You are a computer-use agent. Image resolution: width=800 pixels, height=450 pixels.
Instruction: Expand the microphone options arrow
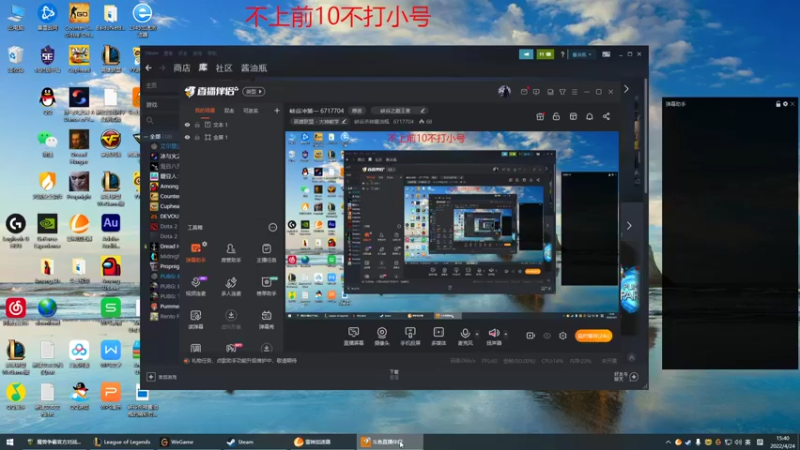click(x=477, y=334)
